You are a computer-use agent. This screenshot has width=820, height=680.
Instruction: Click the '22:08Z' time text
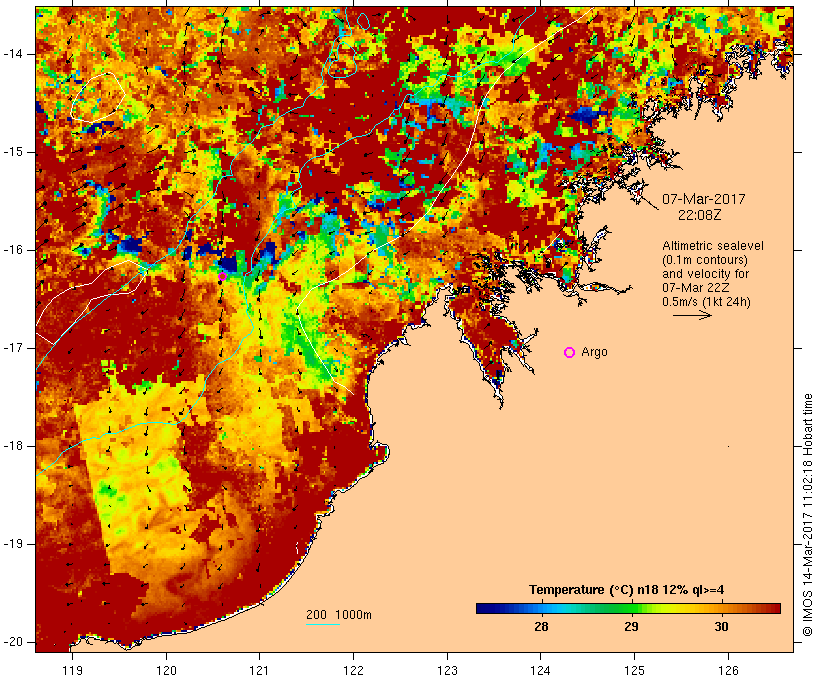click(x=700, y=215)
